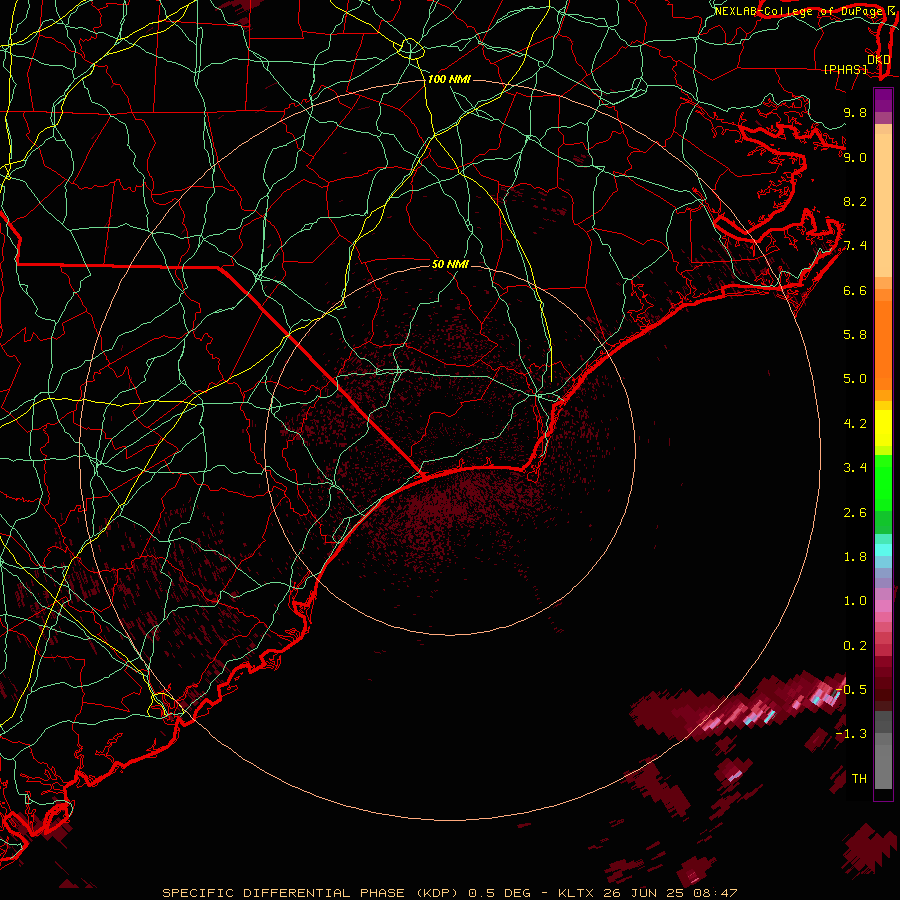Click the 1.8 scale label
900x900 pixels.
[x=855, y=557]
